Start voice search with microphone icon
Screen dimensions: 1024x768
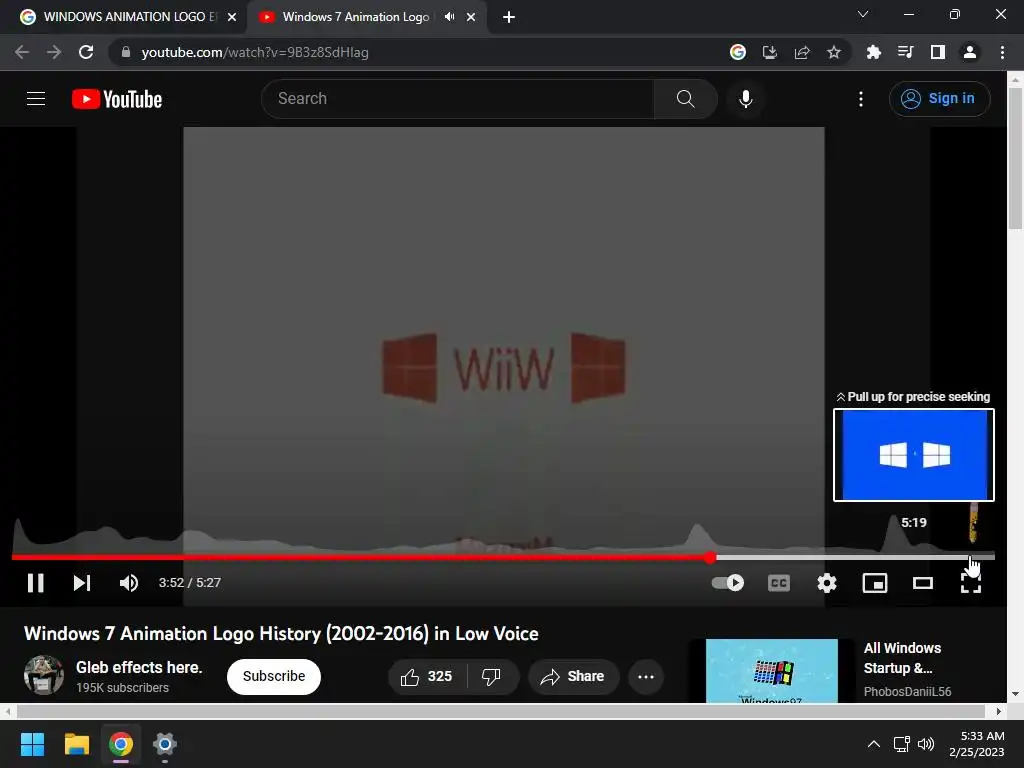(x=745, y=99)
